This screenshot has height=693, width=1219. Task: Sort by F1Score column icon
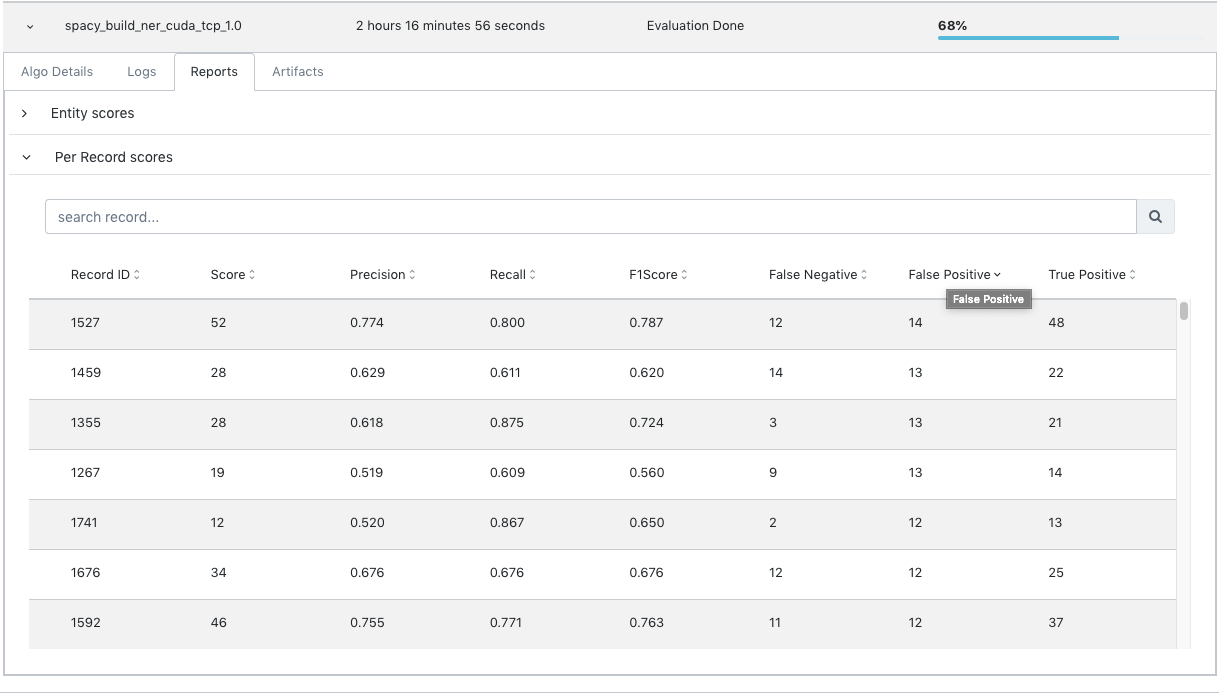pos(684,275)
